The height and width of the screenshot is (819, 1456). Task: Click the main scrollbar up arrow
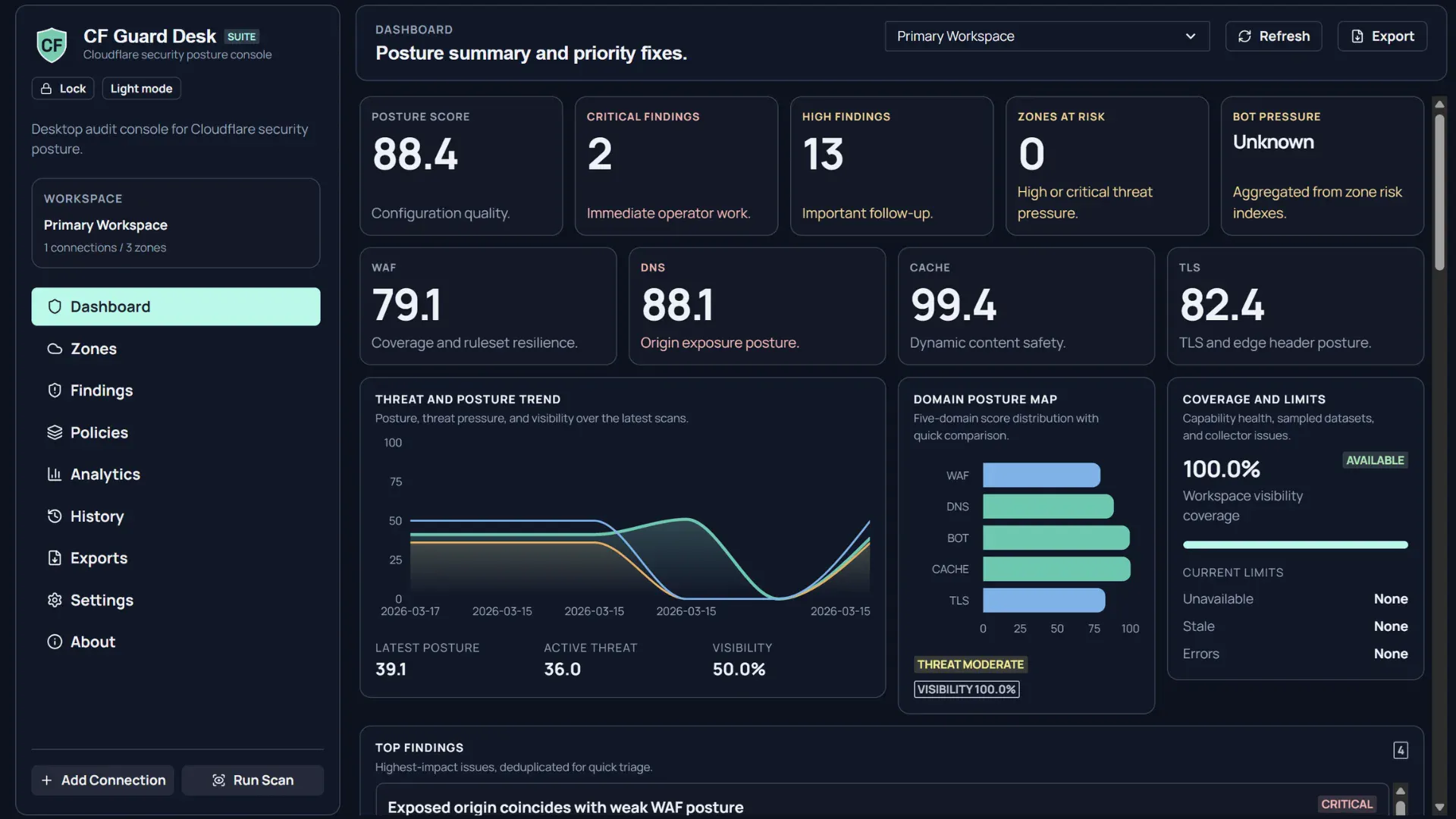[1439, 104]
